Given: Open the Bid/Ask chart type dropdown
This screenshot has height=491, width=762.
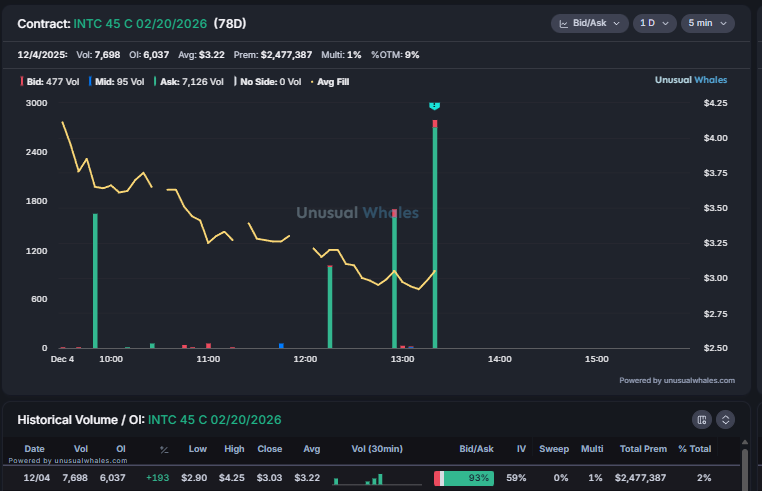Looking at the screenshot, I should tap(589, 23).
